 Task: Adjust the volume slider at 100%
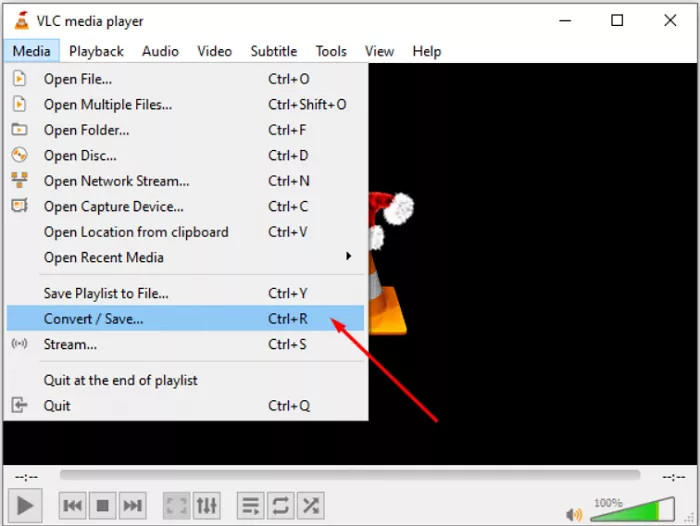coord(632,509)
